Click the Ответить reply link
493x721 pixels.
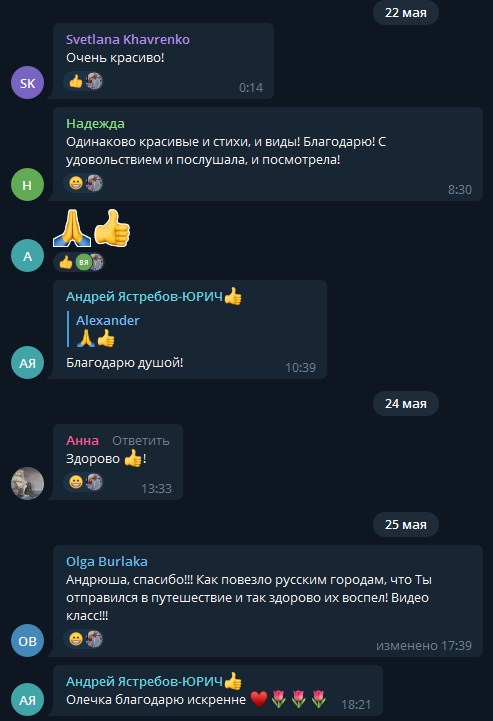(141, 441)
